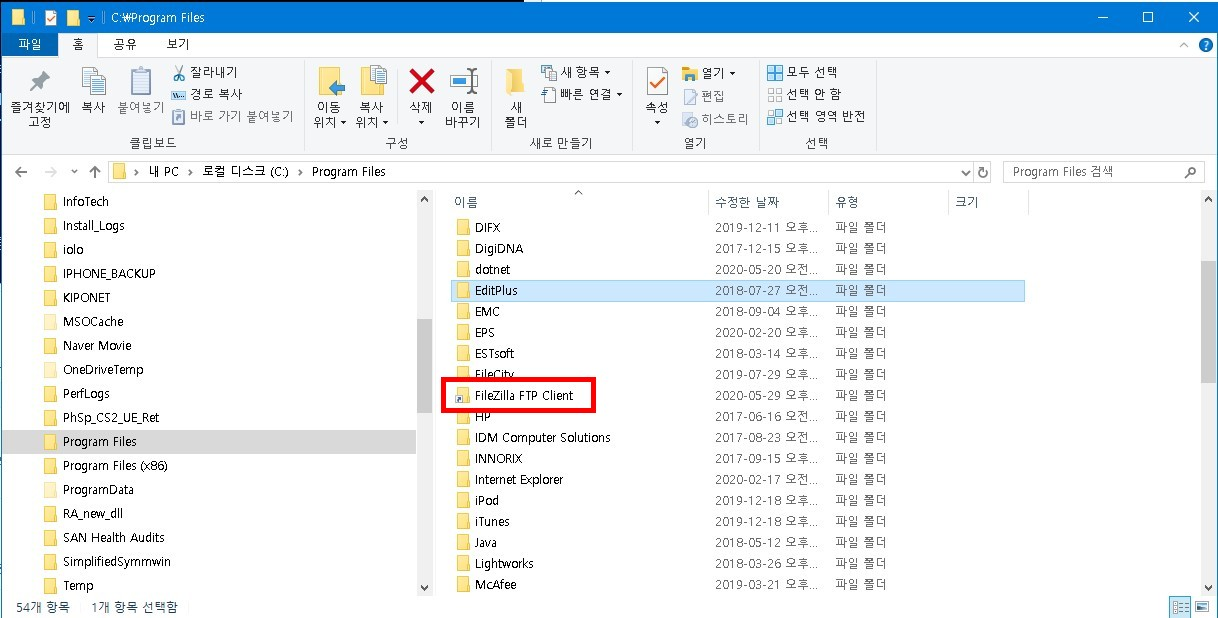Image resolution: width=1218 pixels, height=618 pixels.
Task: Click the Pin to Quick Access (즐겨찾기에 고정) icon
Action: (40, 81)
